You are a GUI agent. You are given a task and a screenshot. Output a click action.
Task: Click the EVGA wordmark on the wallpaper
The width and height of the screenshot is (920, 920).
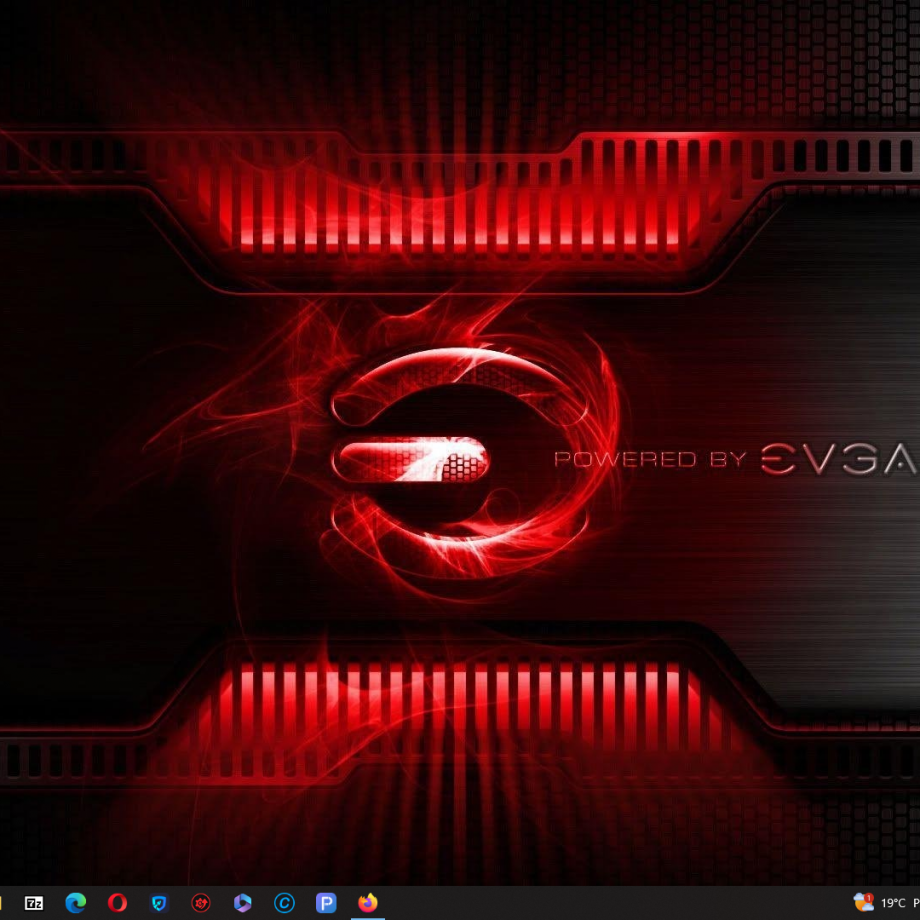tap(838, 460)
